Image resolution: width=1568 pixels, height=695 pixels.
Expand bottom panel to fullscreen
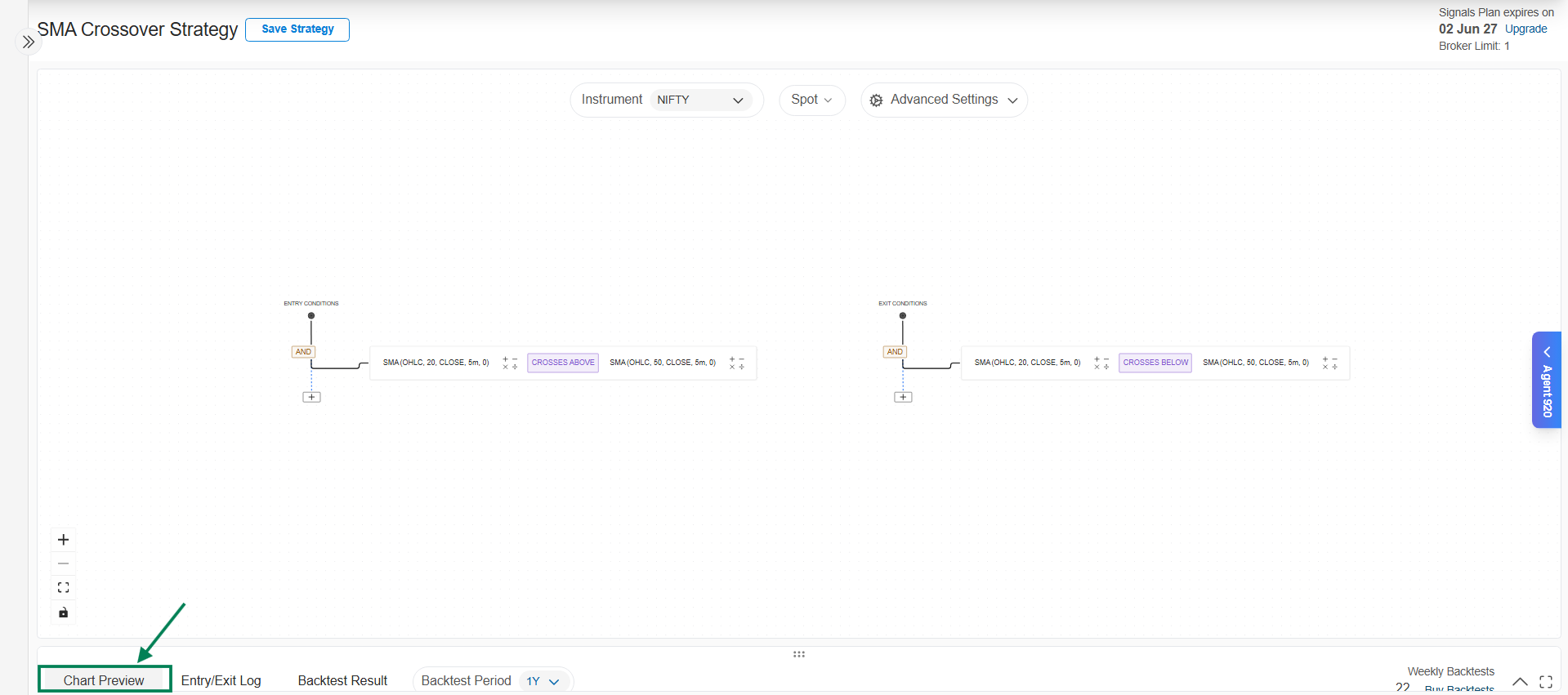coord(1546,682)
